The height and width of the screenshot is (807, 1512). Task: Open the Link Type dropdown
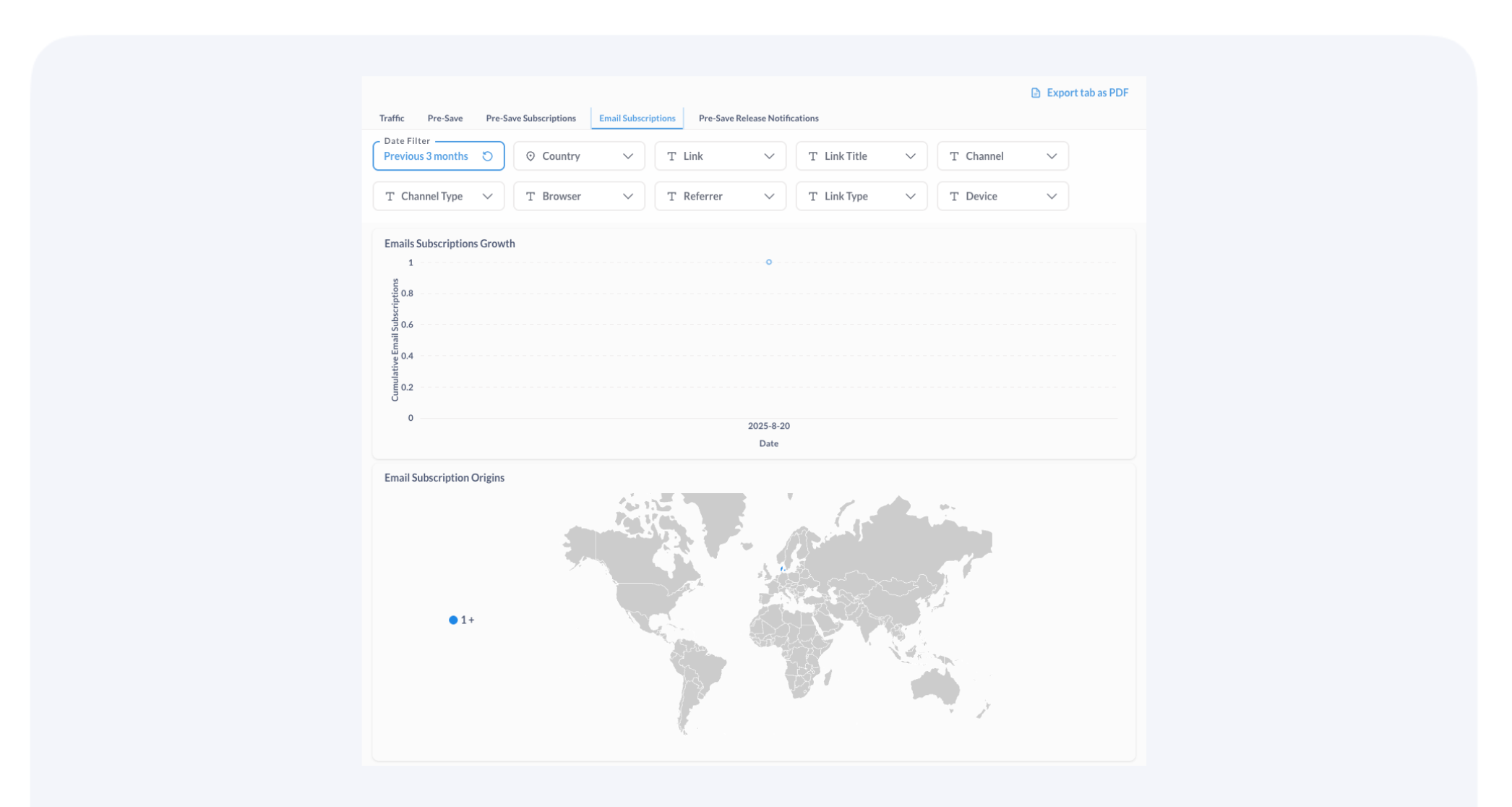(x=861, y=196)
